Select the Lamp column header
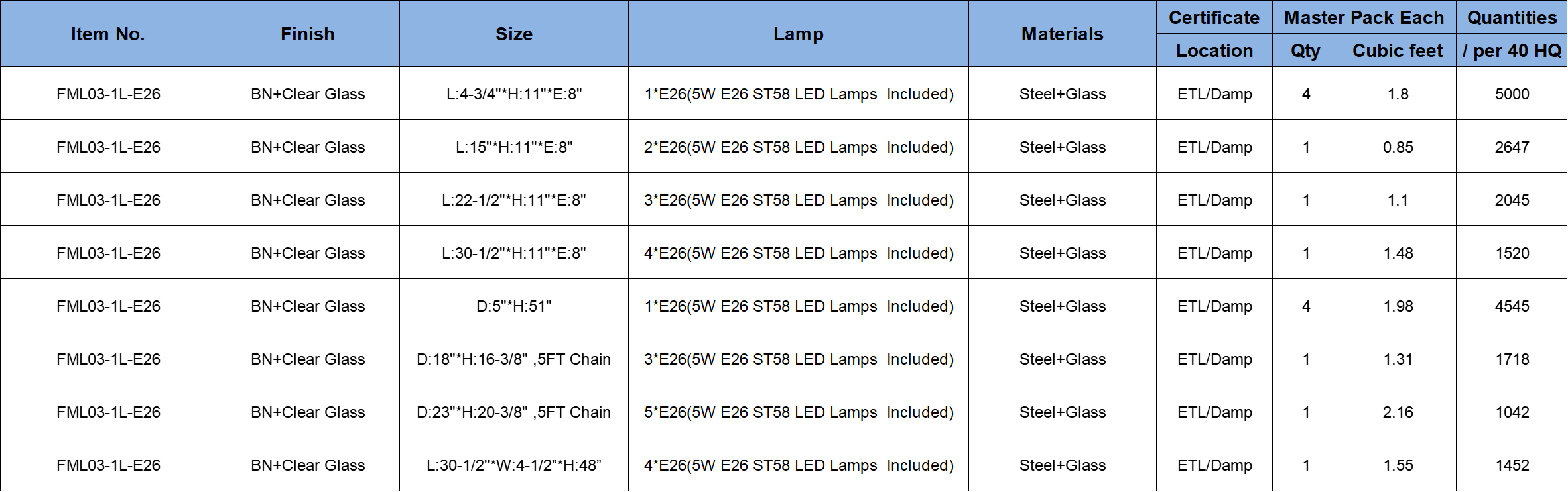 (x=799, y=34)
